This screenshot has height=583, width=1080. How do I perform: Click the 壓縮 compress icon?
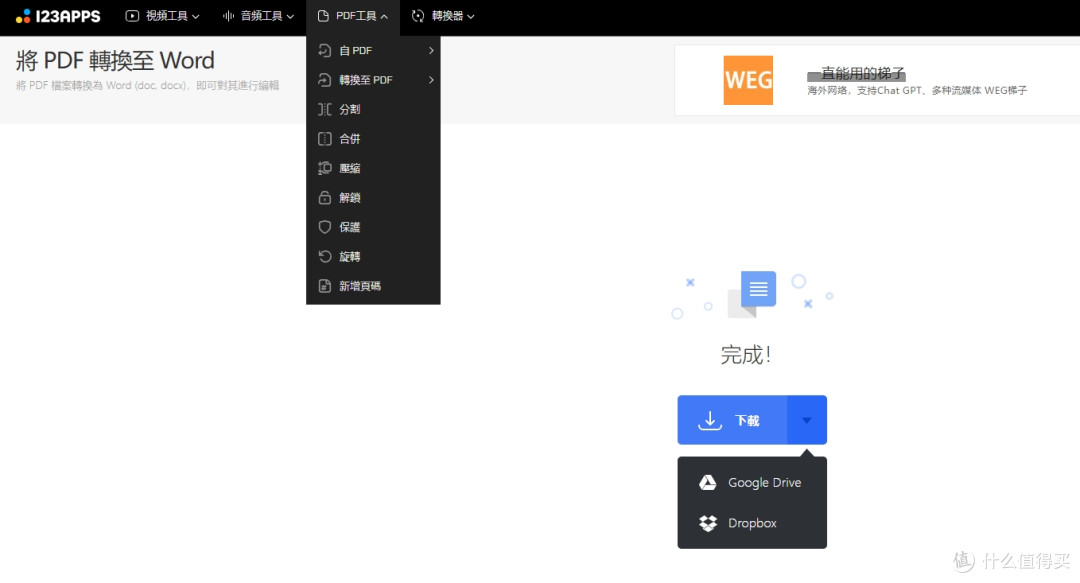pyautogui.click(x=324, y=168)
